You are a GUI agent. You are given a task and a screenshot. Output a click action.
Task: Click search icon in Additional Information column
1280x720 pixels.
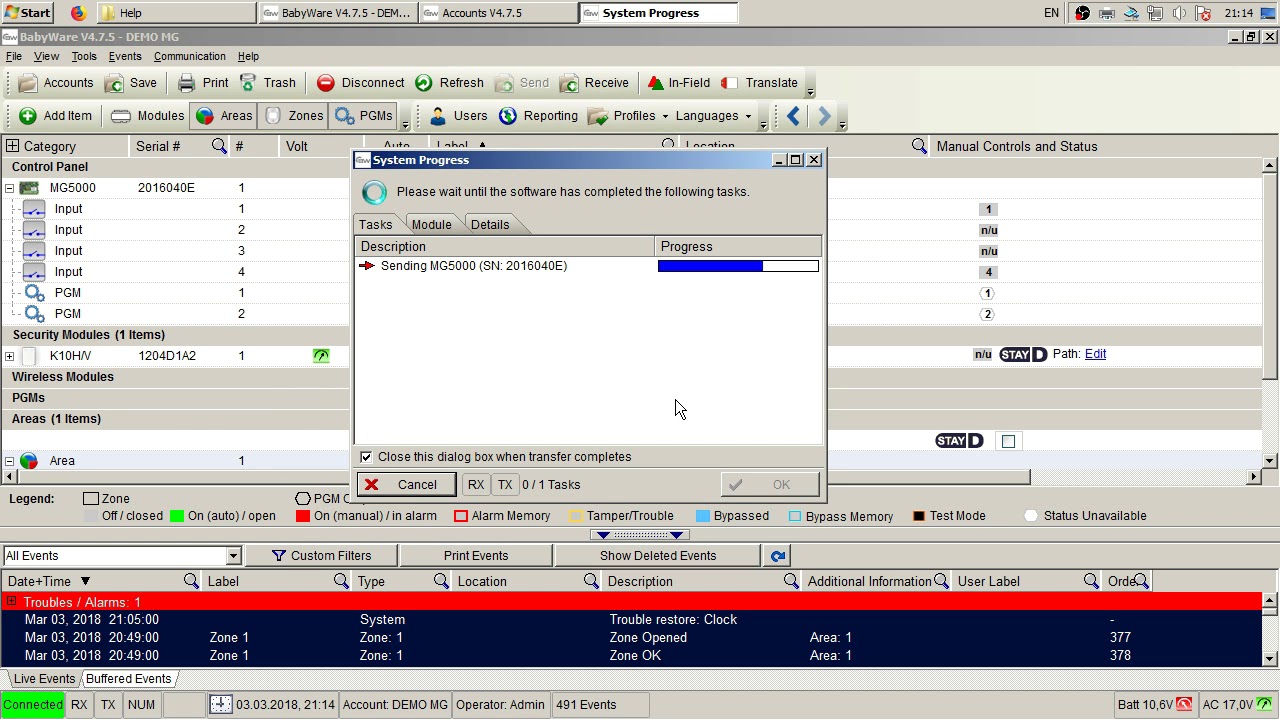[x=941, y=581]
